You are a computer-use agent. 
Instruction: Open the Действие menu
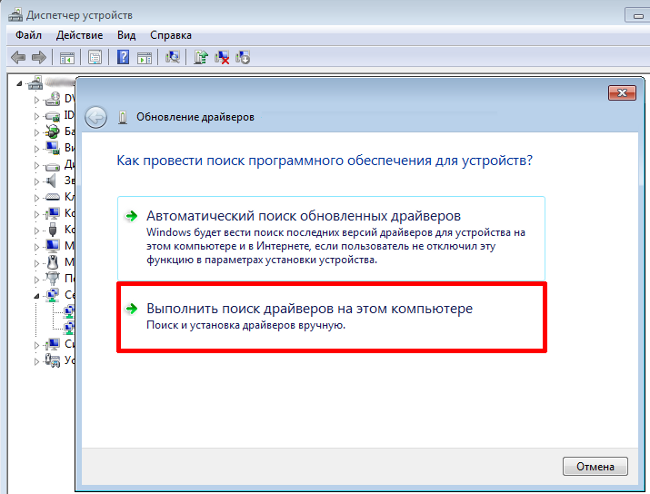click(79, 35)
